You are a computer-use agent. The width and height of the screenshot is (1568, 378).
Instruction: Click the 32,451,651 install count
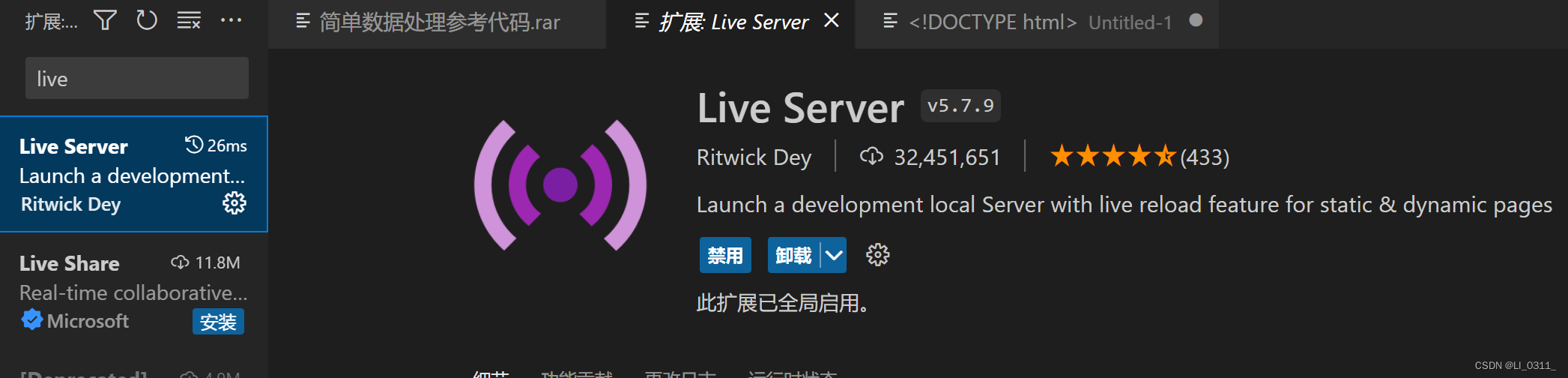point(930,157)
